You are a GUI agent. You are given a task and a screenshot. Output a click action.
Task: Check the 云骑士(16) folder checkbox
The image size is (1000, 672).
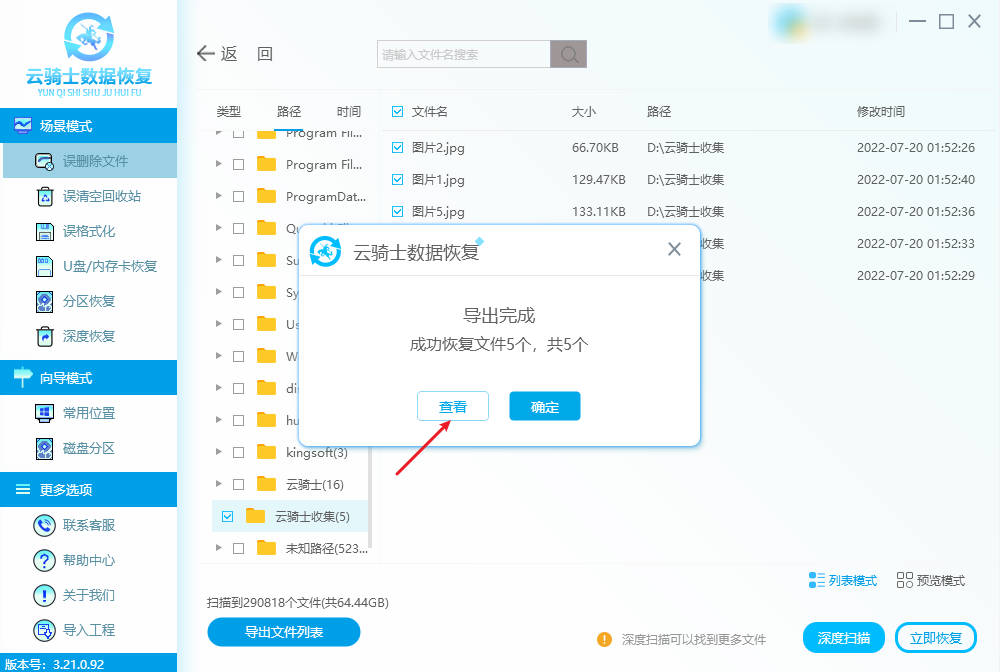[239, 485]
